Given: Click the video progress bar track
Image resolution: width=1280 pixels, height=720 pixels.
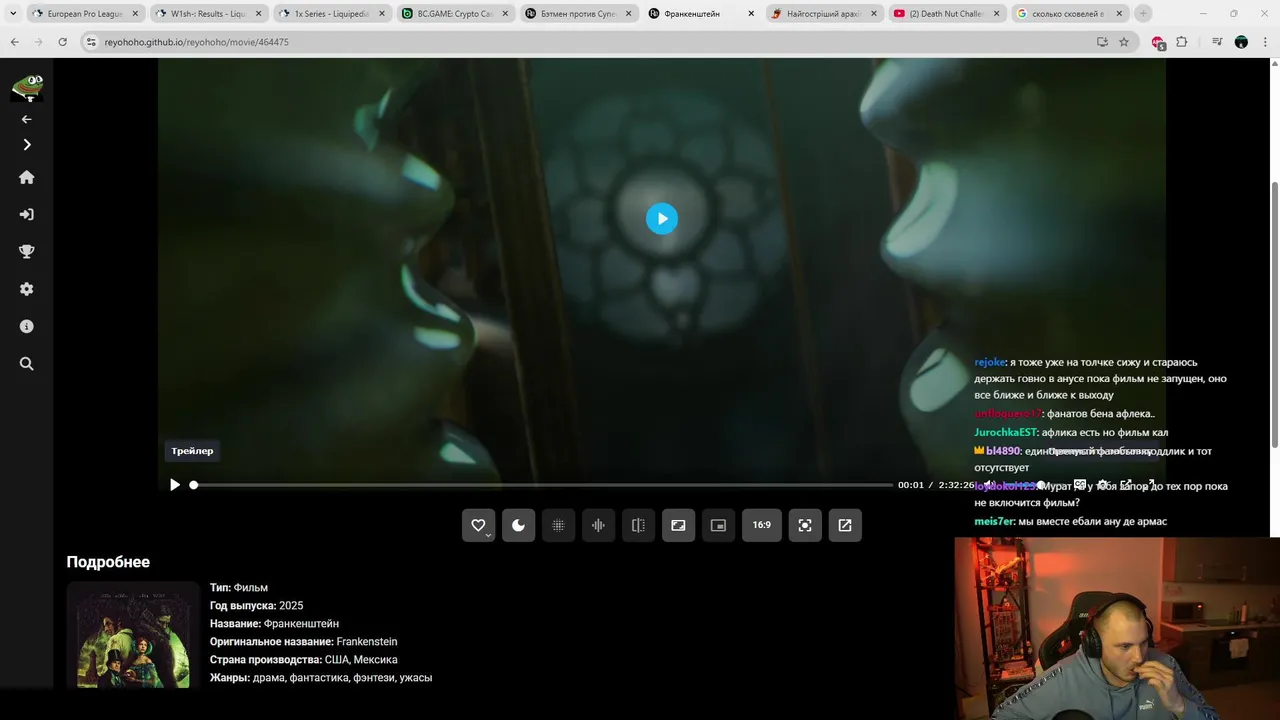Looking at the screenshot, I should [x=543, y=485].
